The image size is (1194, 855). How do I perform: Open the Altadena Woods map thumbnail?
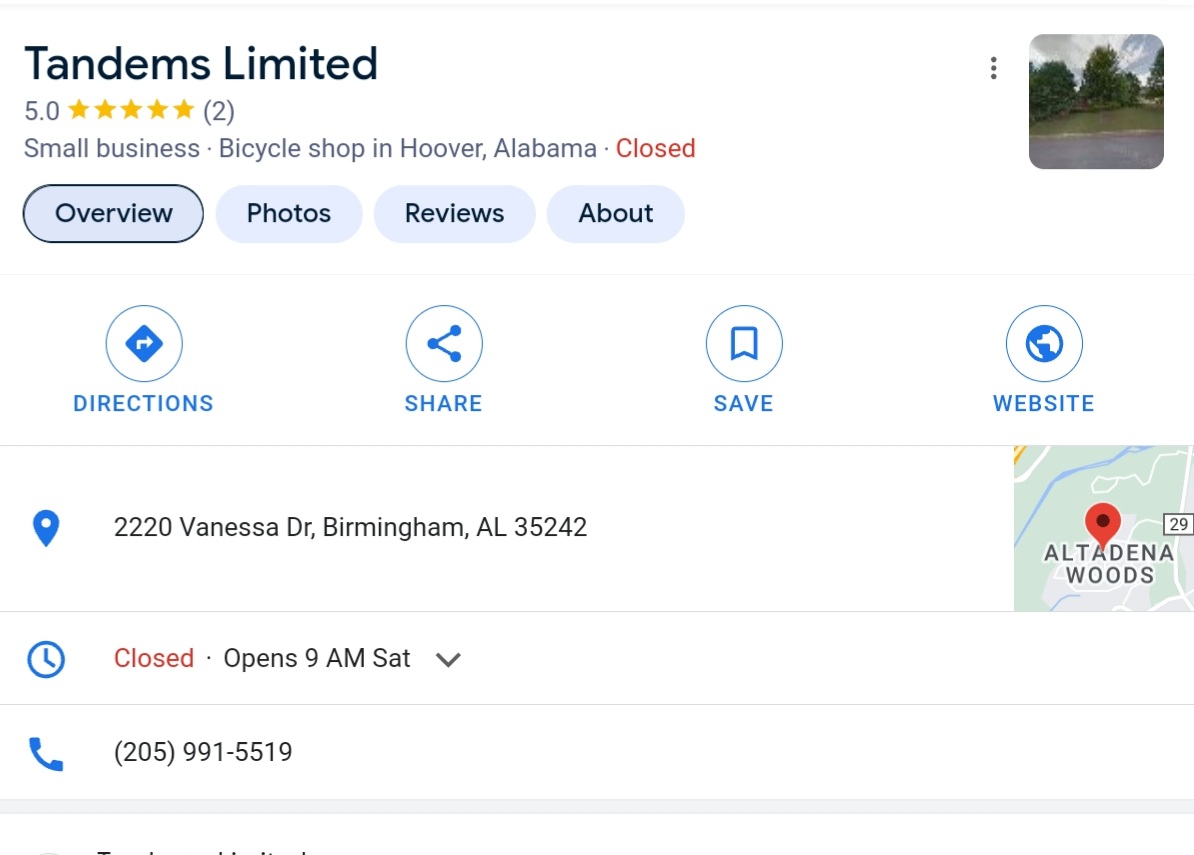(x=1103, y=528)
